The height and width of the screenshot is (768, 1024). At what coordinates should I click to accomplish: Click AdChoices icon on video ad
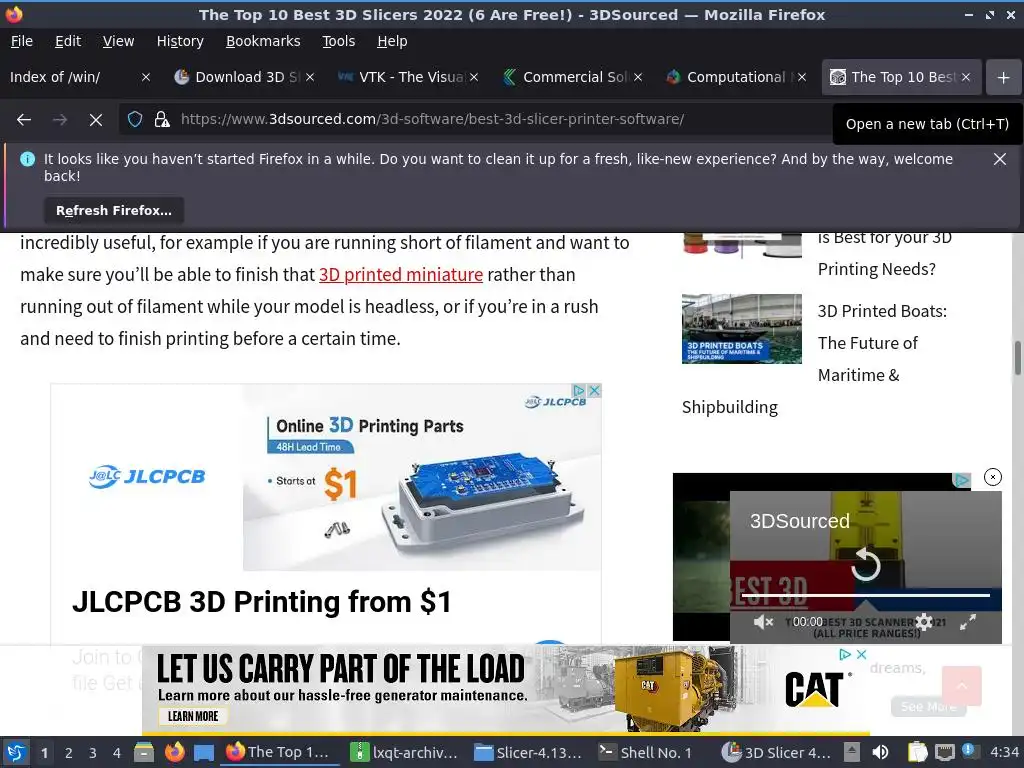point(961,480)
